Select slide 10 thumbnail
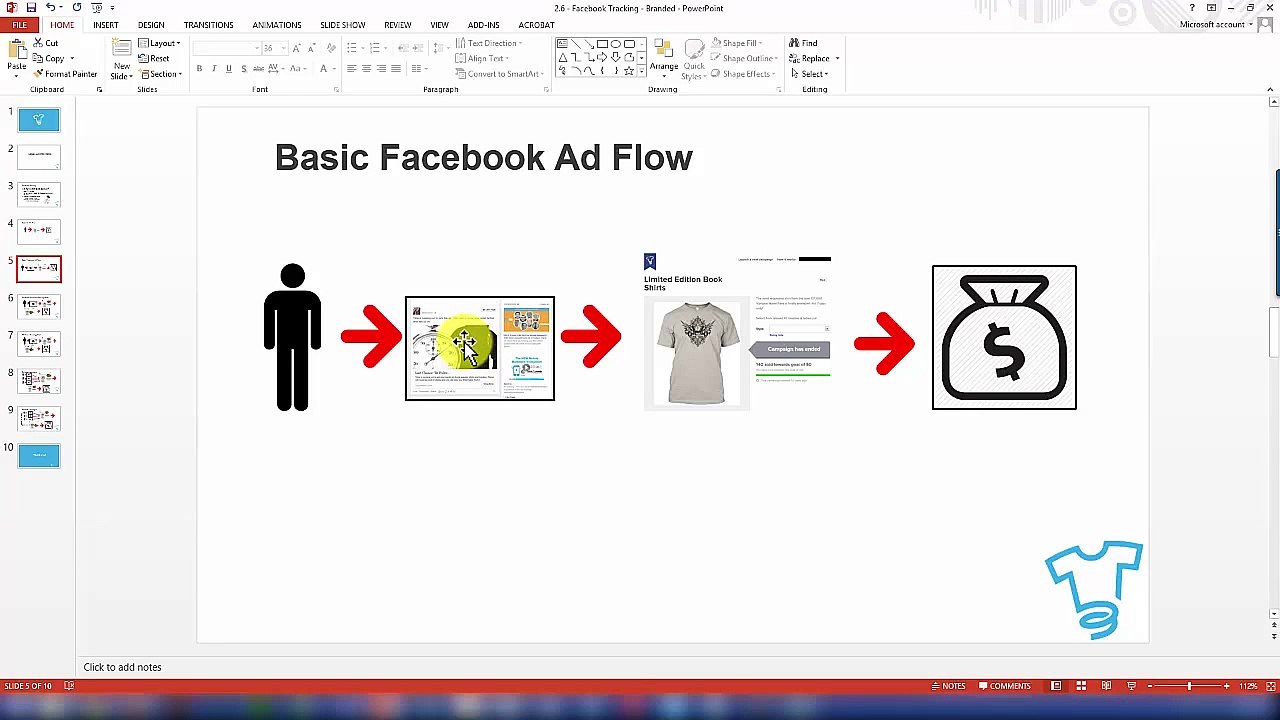The height and width of the screenshot is (720, 1280). click(39, 455)
